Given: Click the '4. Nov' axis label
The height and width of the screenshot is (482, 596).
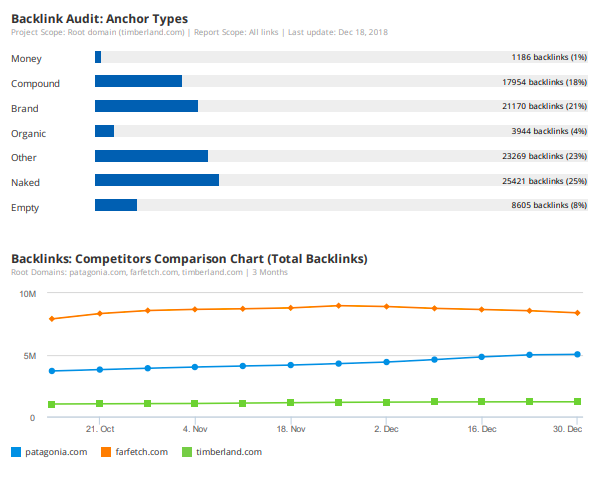Looking at the screenshot, I should tap(195, 429).
